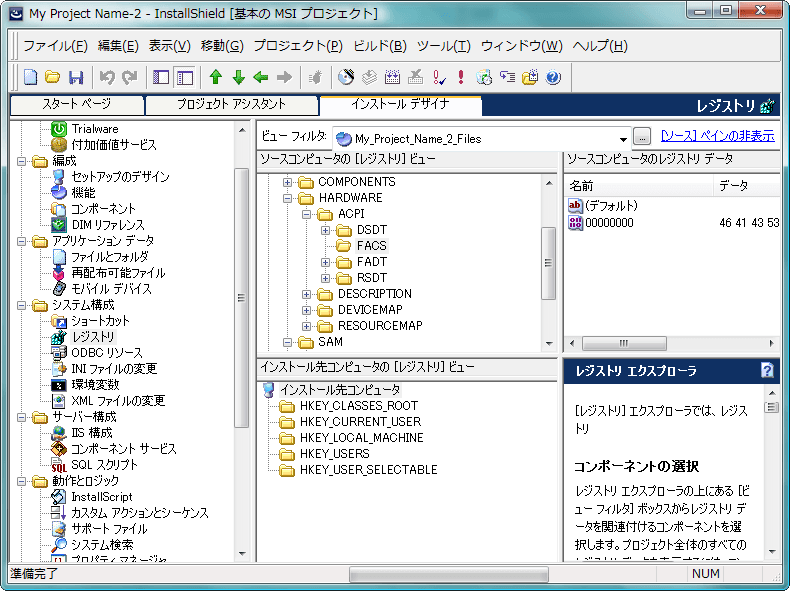Select Trialware in the view list
The width and height of the screenshot is (790, 591).
[95, 129]
